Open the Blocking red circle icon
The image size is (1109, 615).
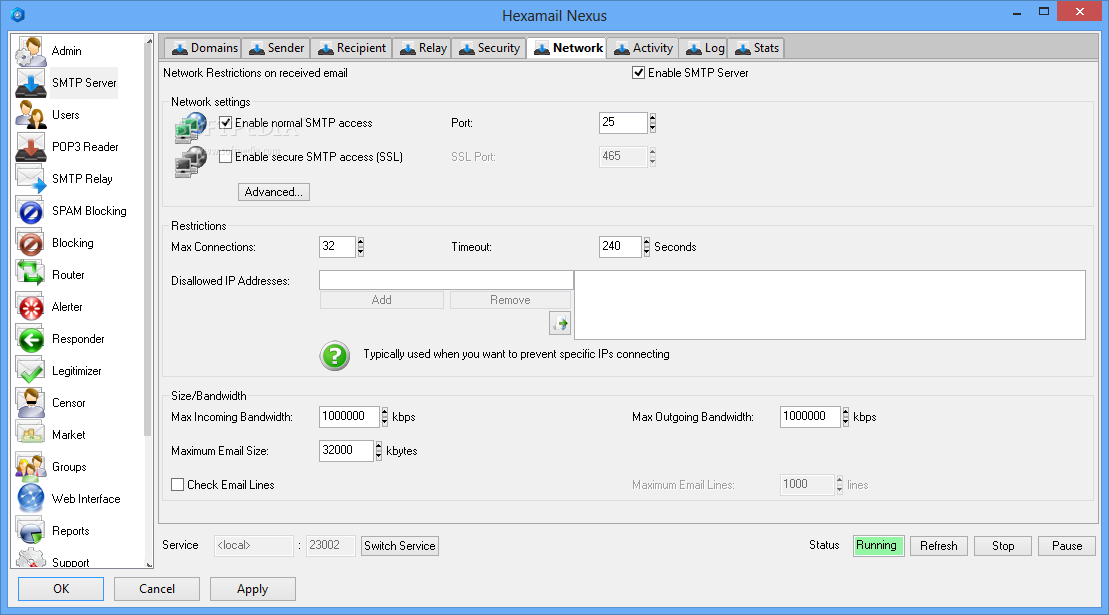click(30, 243)
